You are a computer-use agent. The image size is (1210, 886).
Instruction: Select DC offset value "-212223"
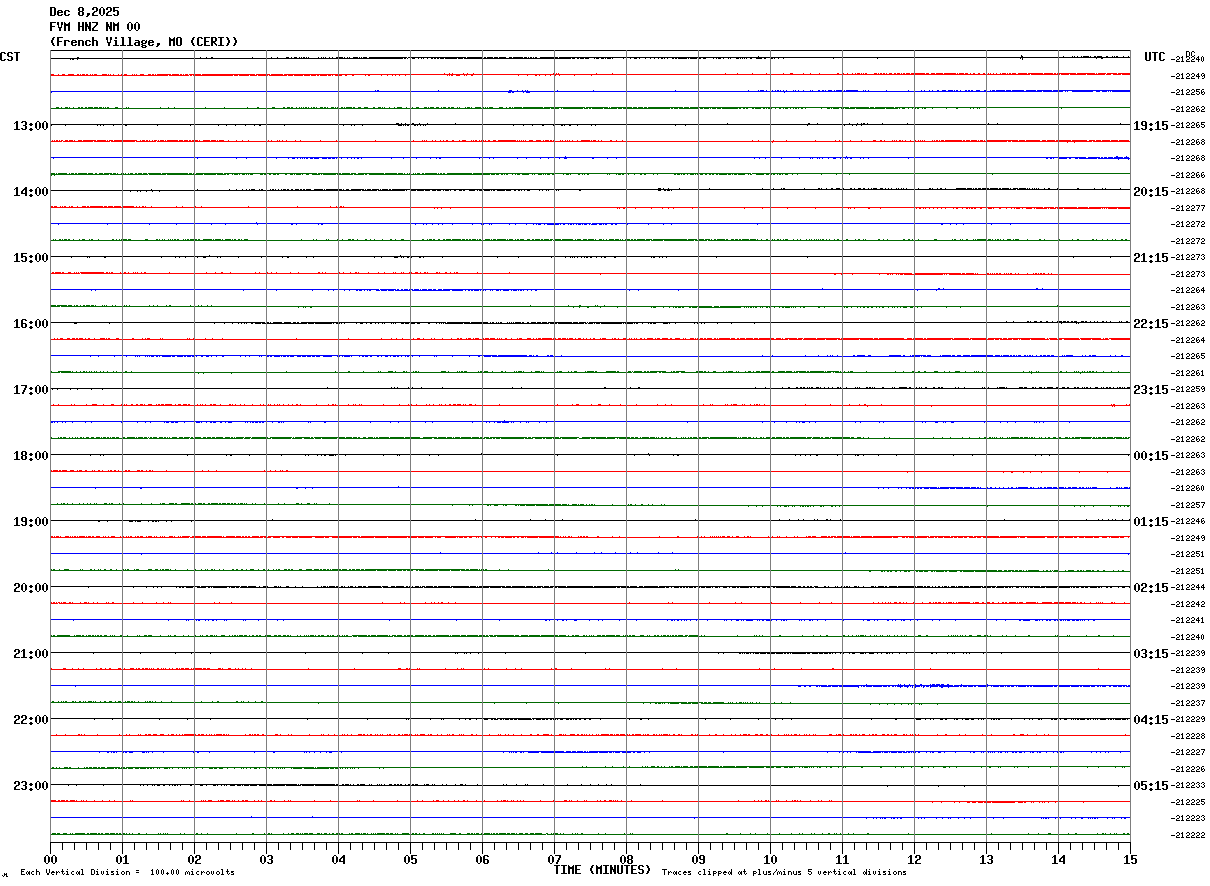tap(1187, 819)
